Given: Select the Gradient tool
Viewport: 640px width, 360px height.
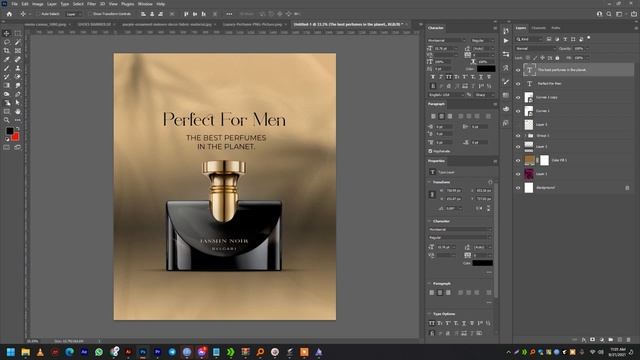Looking at the screenshot, I should click(7, 85).
